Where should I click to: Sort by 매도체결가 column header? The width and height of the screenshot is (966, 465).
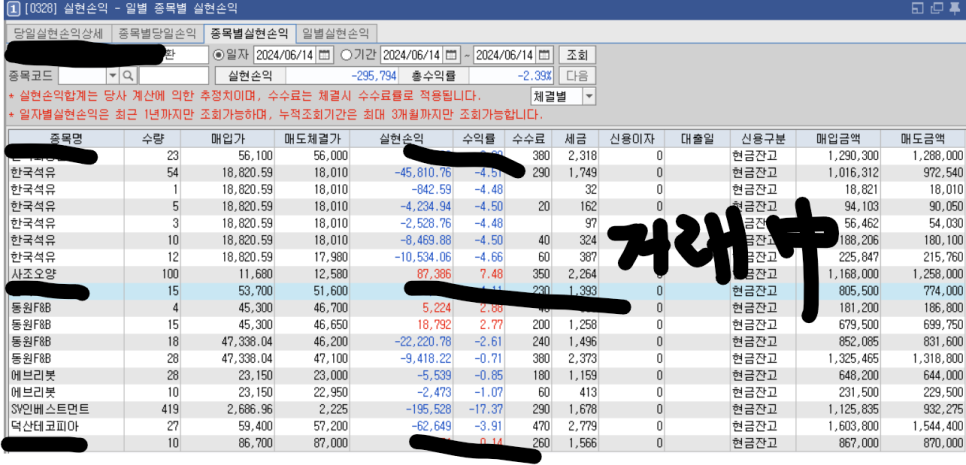pos(313,138)
